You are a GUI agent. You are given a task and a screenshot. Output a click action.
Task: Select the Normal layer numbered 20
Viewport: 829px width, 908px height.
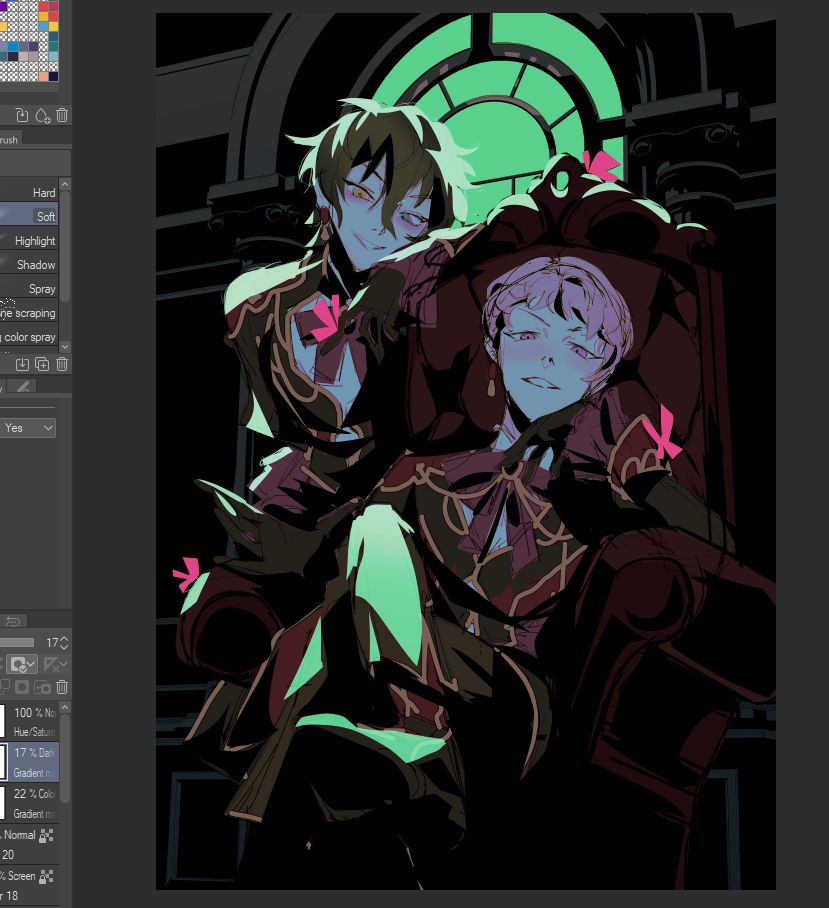coord(29,844)
